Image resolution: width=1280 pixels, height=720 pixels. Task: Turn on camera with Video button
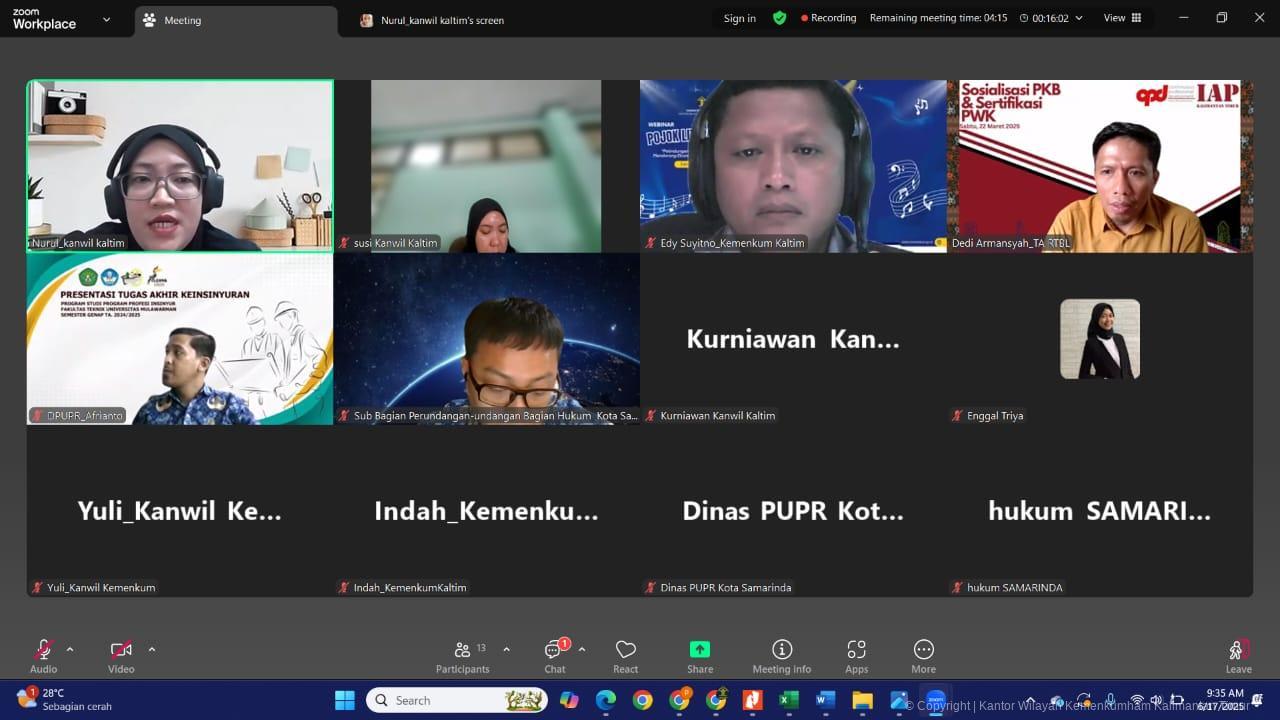point(121,656)
